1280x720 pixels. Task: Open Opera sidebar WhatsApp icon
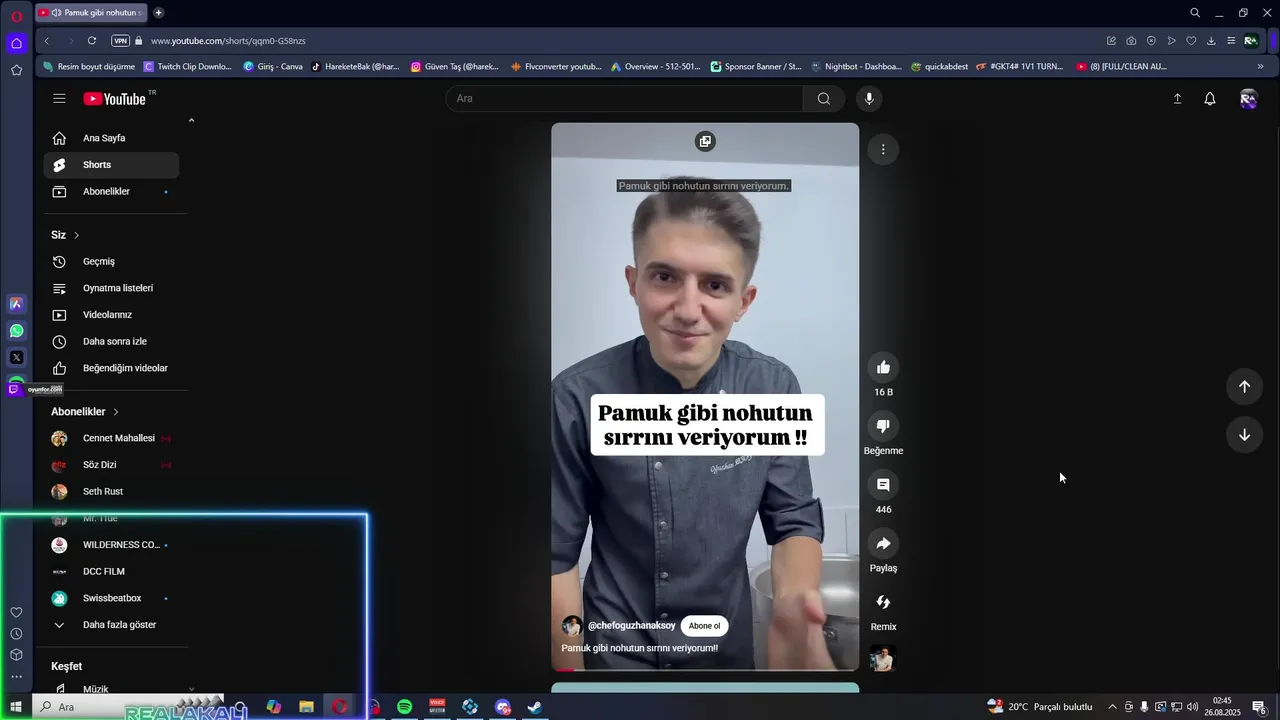pos(16,331)
